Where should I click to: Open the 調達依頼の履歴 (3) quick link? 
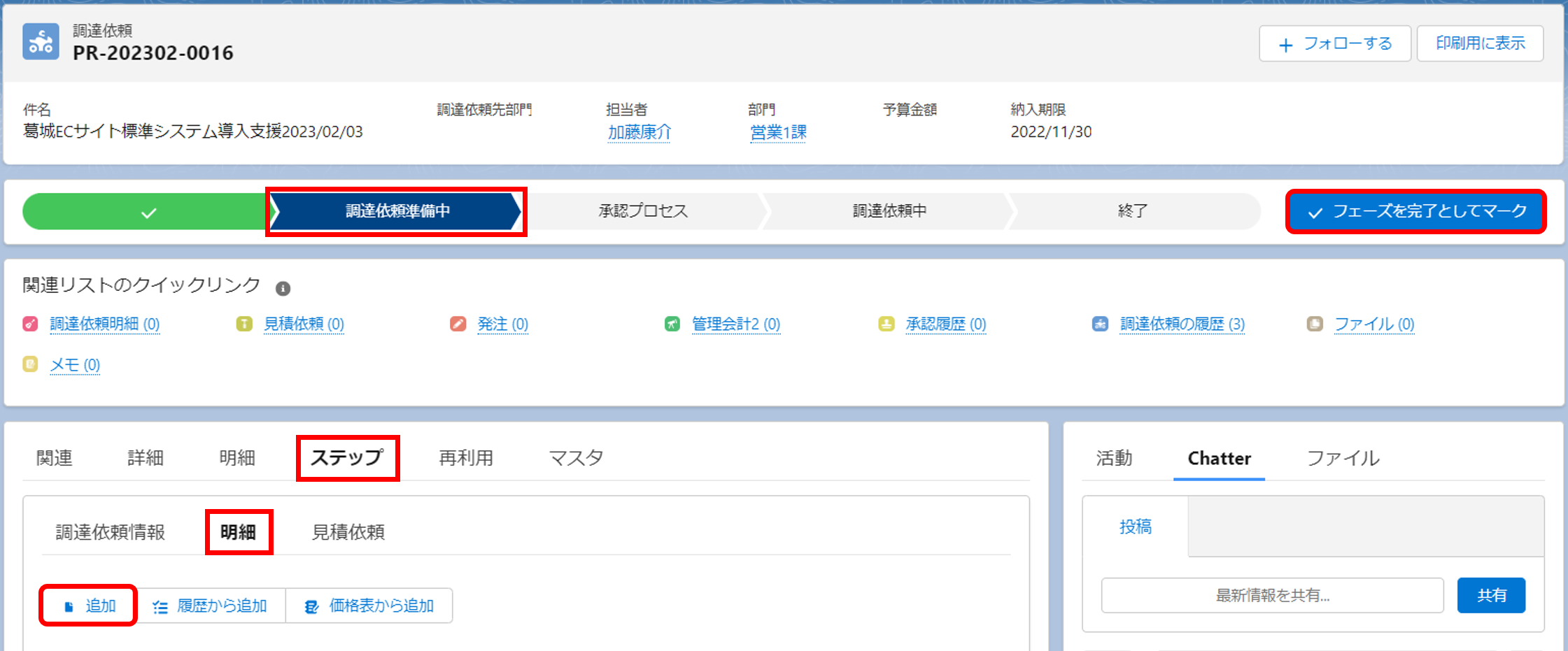coord(1182,324)
